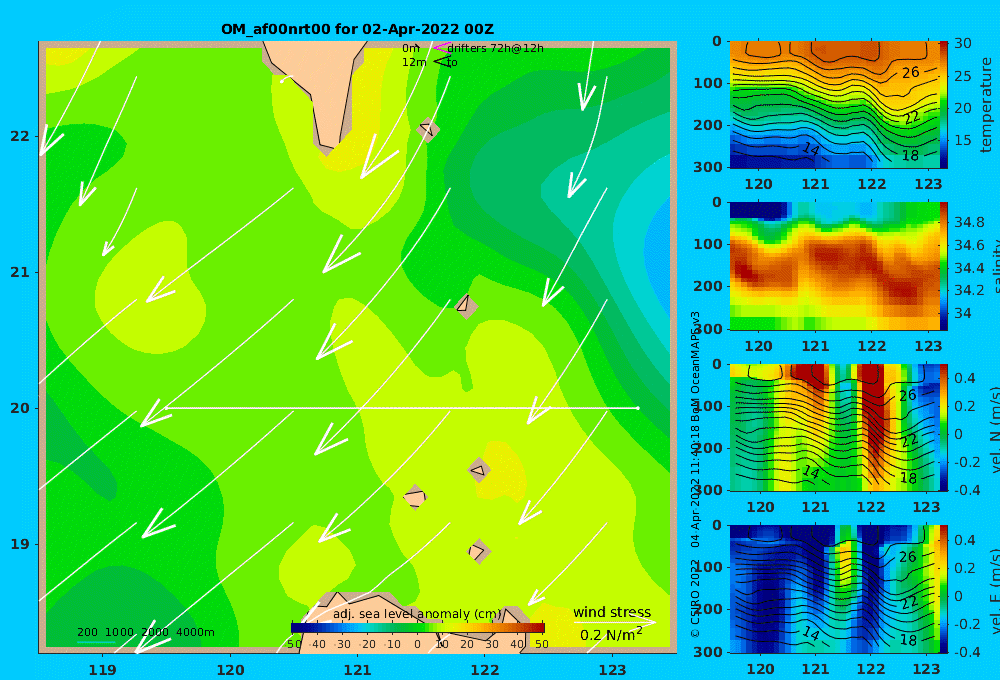Click the '0.4' tick on the vel. N colorbar
1000x680 pixels.
click(965, 378)
